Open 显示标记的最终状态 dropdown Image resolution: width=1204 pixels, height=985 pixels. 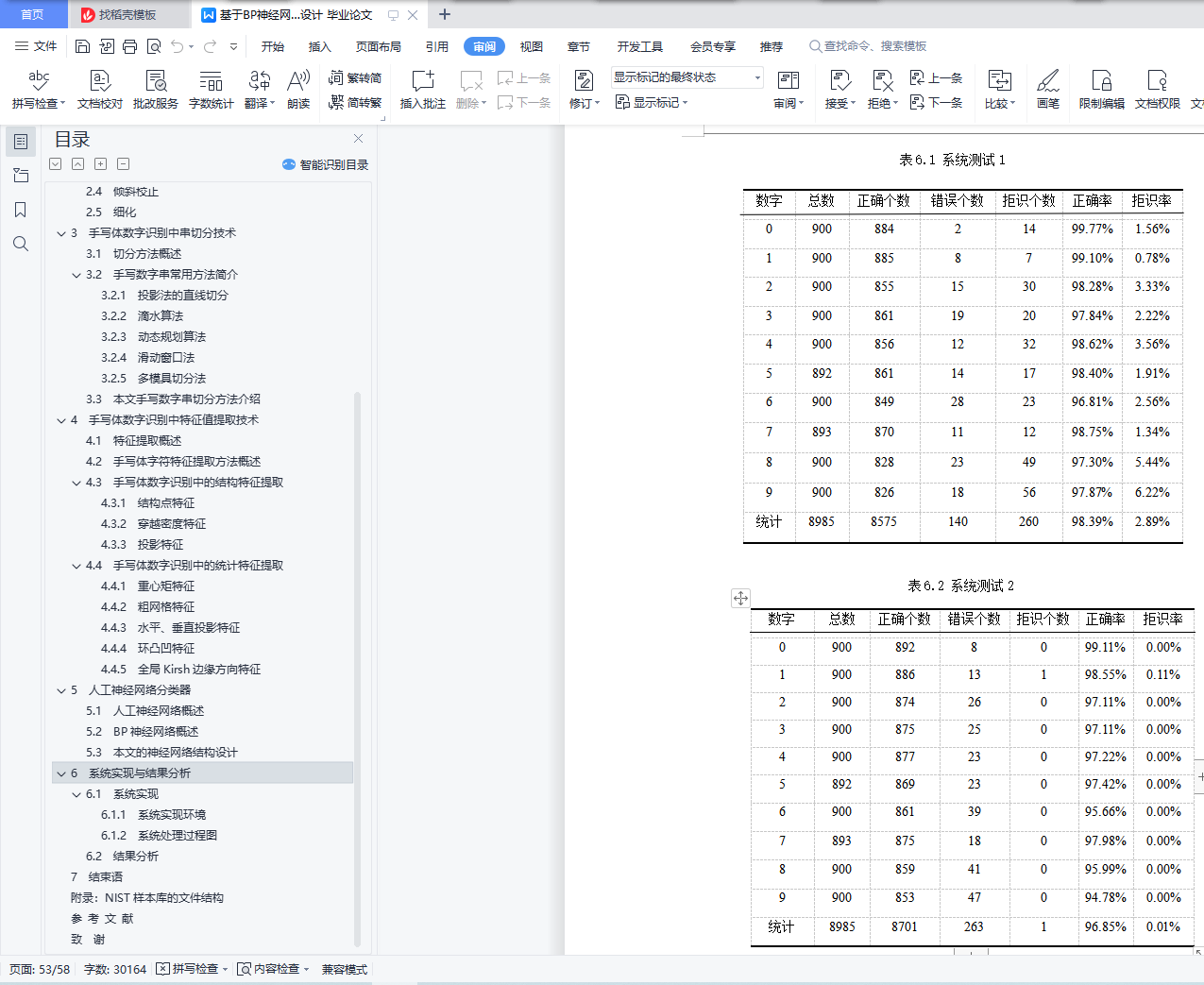click(687, 77)
